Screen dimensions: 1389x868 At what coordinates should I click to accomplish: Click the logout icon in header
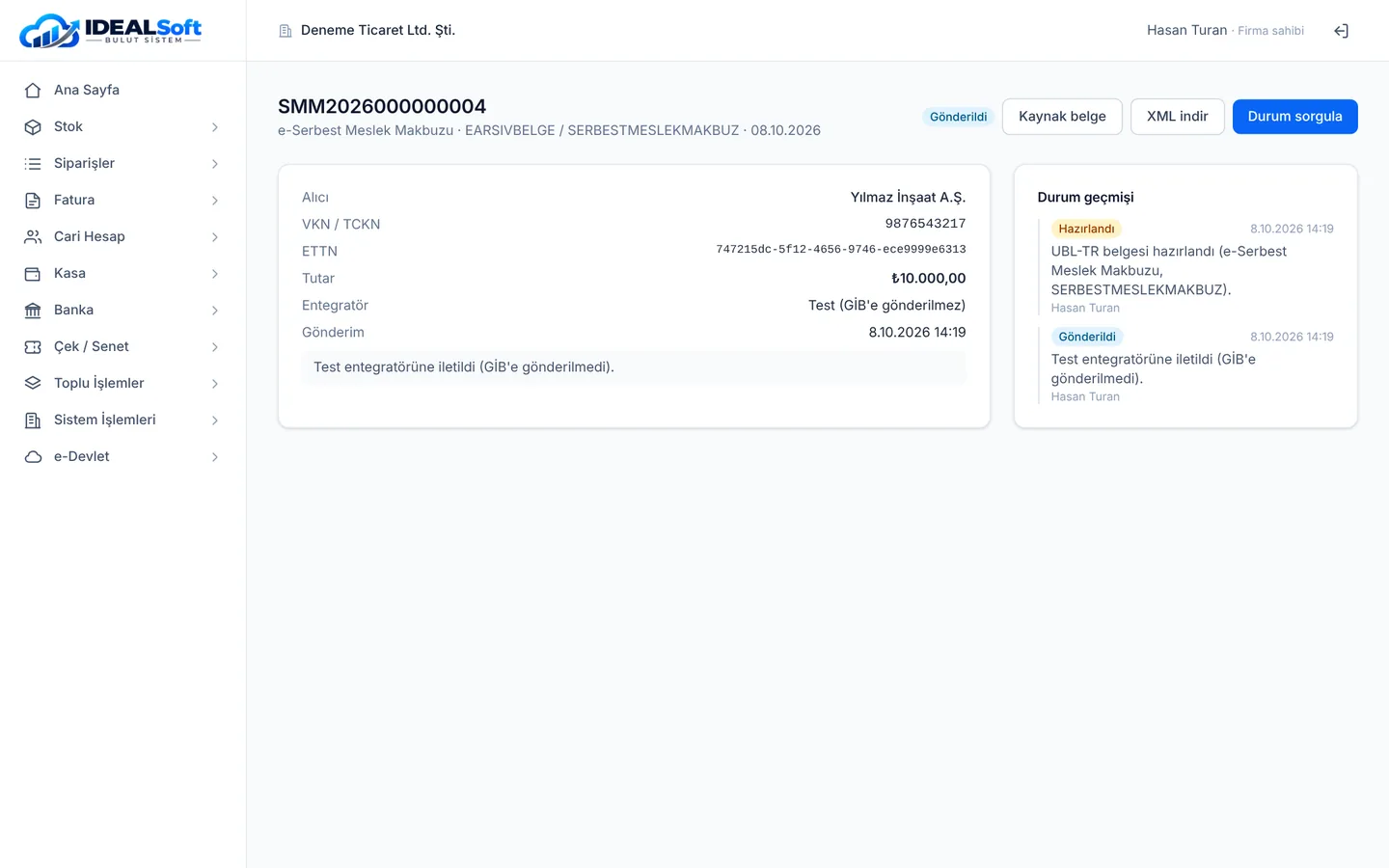coord(1341,31)
